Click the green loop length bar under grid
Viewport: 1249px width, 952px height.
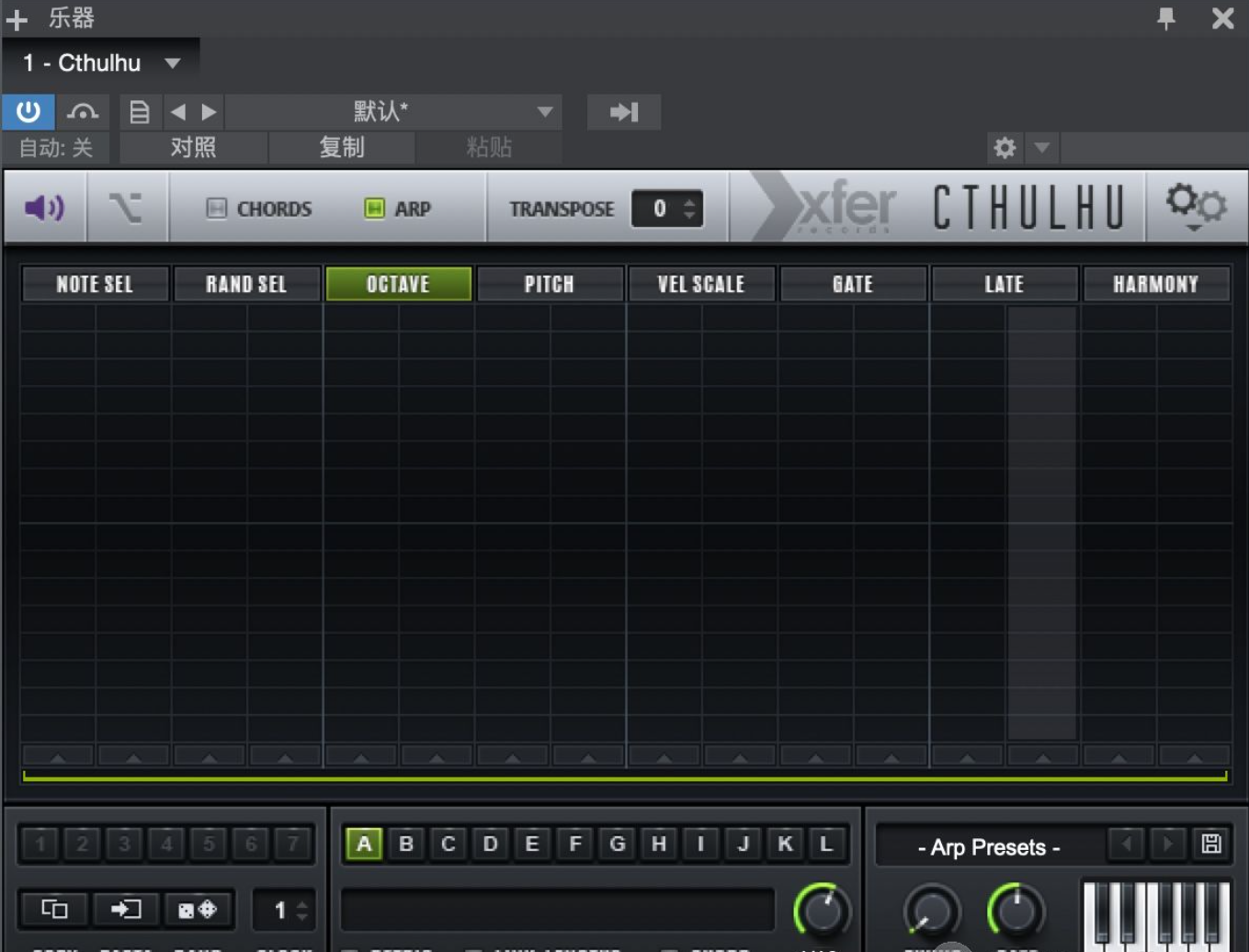pyautogui.click(x=625, y=777)
